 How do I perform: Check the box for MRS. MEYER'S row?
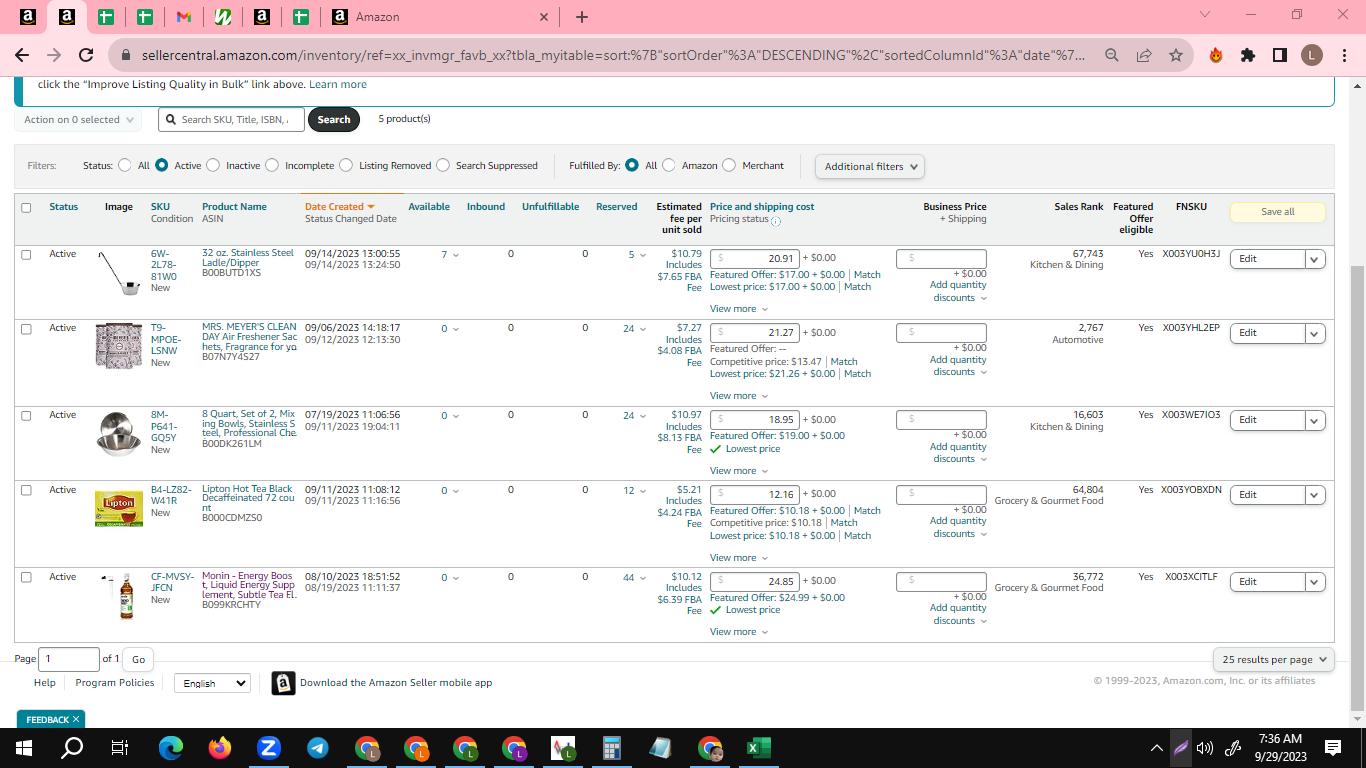click(x=26, y=328)
